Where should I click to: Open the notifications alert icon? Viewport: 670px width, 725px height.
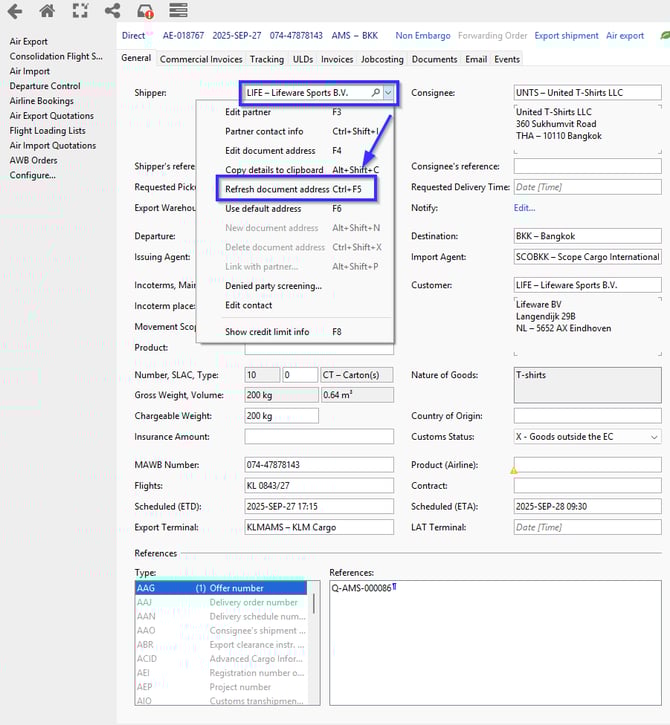[x=145, y=12]
